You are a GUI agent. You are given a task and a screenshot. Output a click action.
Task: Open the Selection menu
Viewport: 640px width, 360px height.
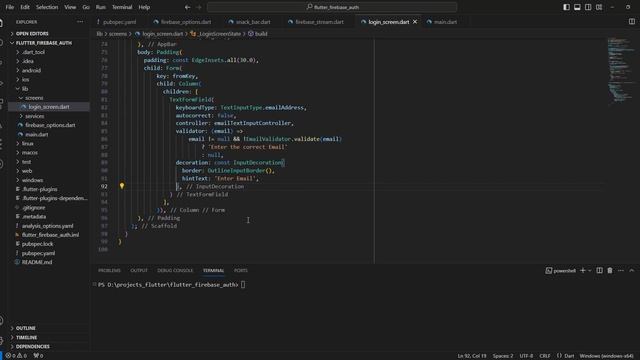click(x=47, y=7)
